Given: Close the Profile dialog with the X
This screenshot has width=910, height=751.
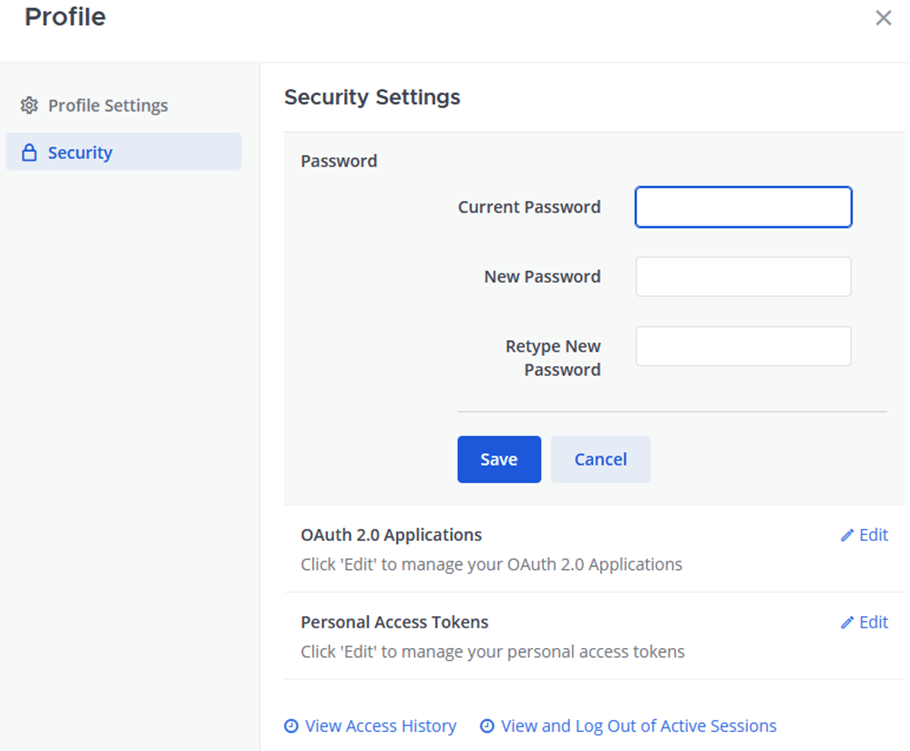Looking at the screenshot, I should point(883,18).
